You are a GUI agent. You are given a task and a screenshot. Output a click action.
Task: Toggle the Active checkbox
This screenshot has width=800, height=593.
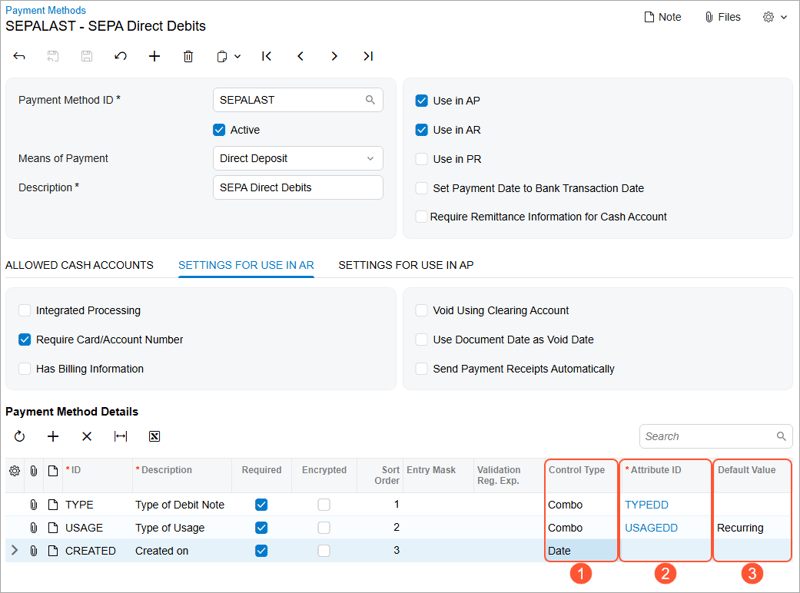click(x=219, y=130)
